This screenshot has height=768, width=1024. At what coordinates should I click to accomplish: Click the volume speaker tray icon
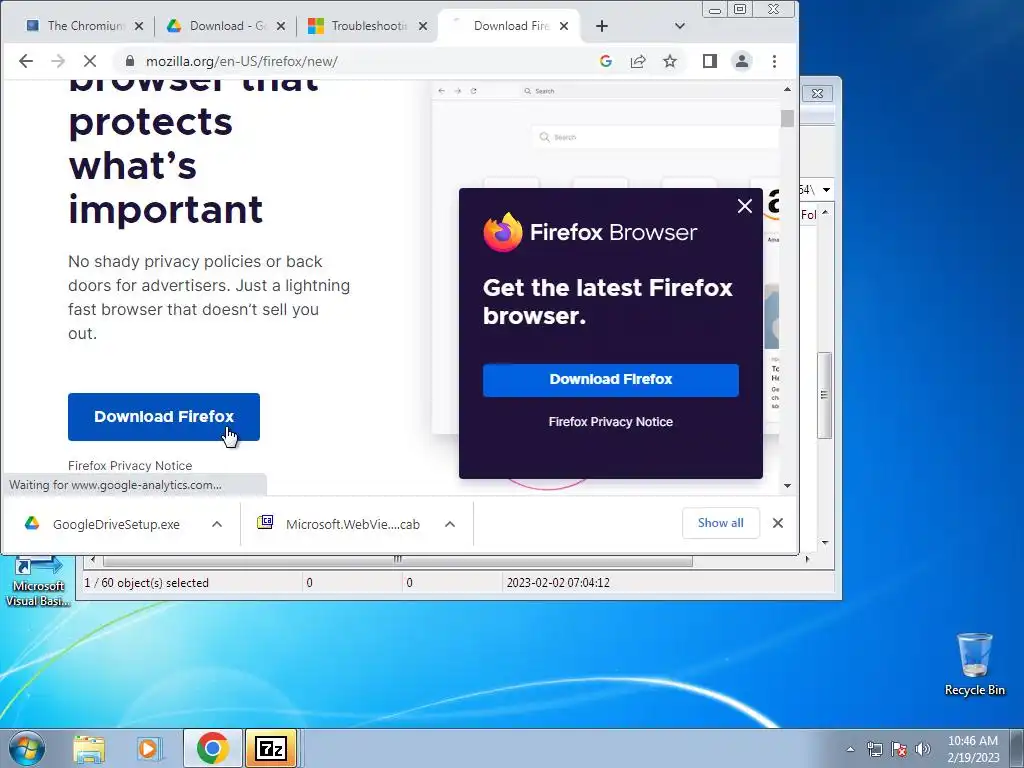pos(922,749)
